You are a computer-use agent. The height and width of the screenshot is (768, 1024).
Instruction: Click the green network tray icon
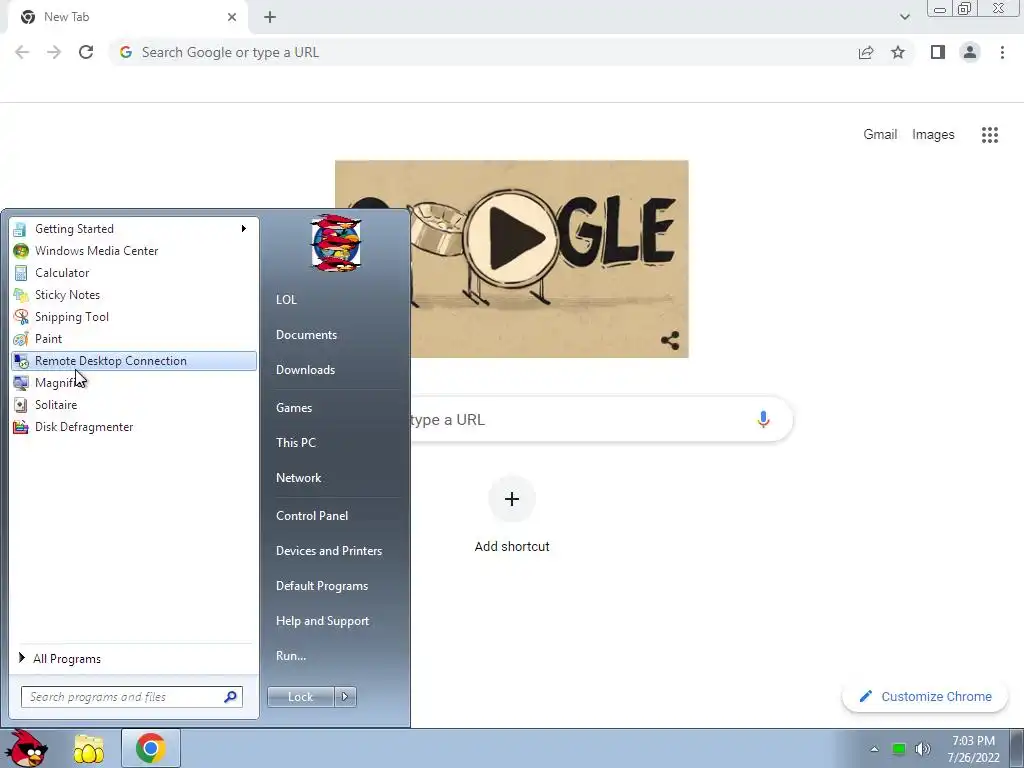(899, 750)
